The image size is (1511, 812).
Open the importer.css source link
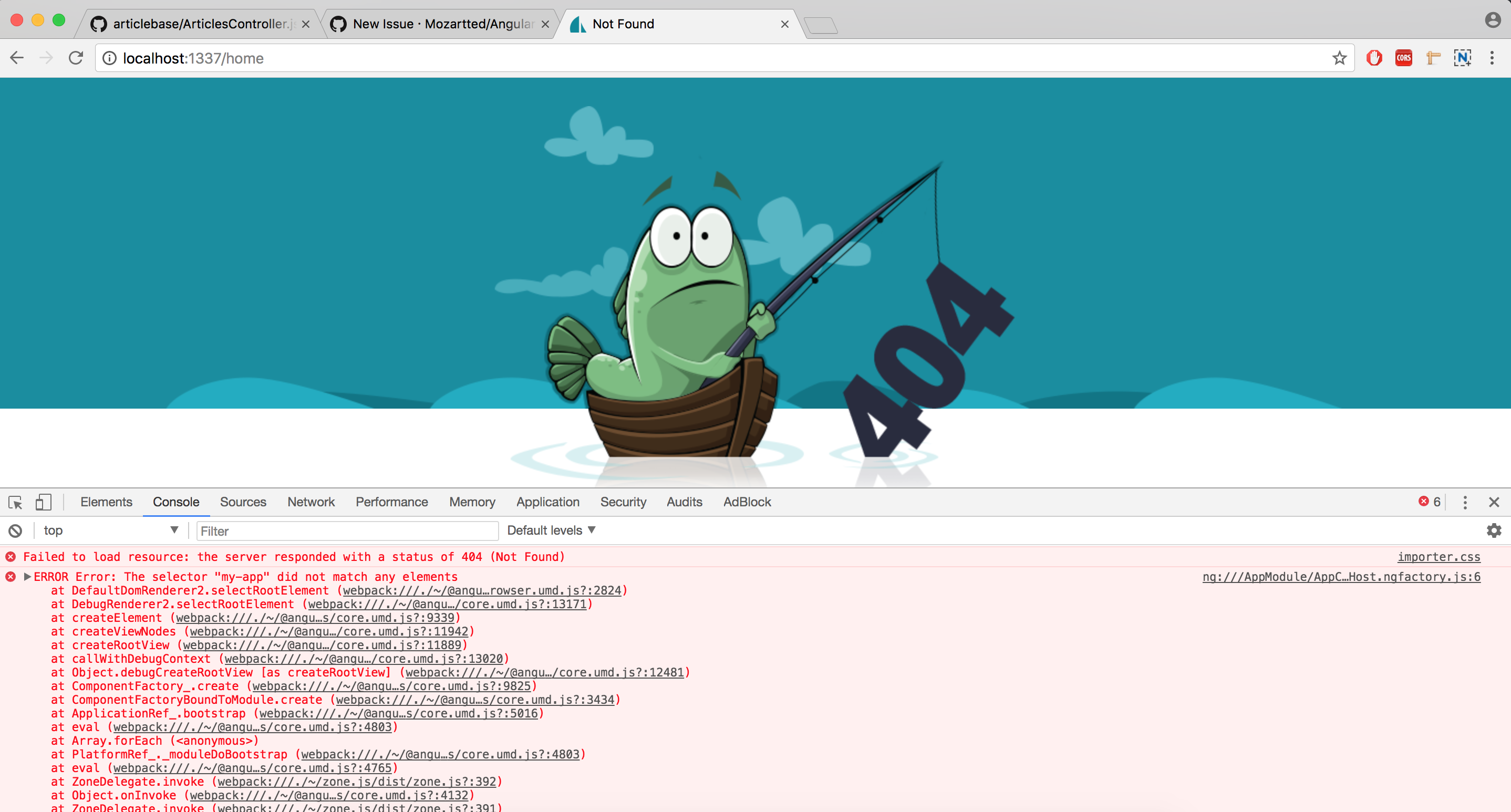click(x=1438, y=557)
